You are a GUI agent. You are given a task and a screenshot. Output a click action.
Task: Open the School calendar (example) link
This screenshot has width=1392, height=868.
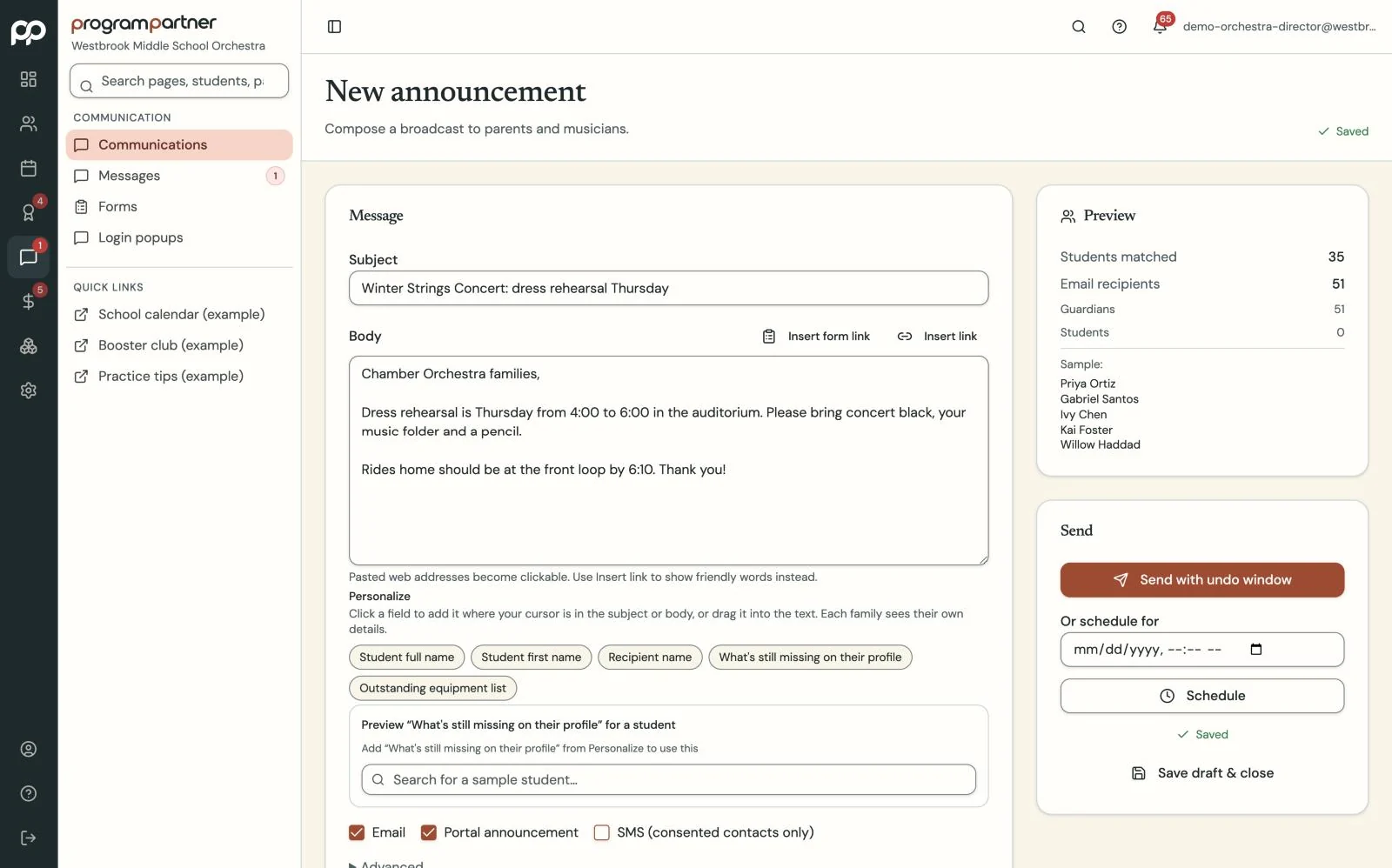coord(179,315)
